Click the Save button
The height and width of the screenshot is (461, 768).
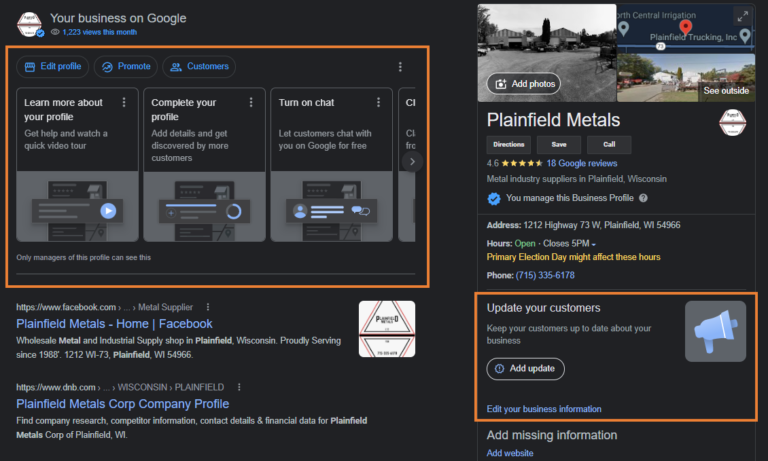(x=559, y=145)
